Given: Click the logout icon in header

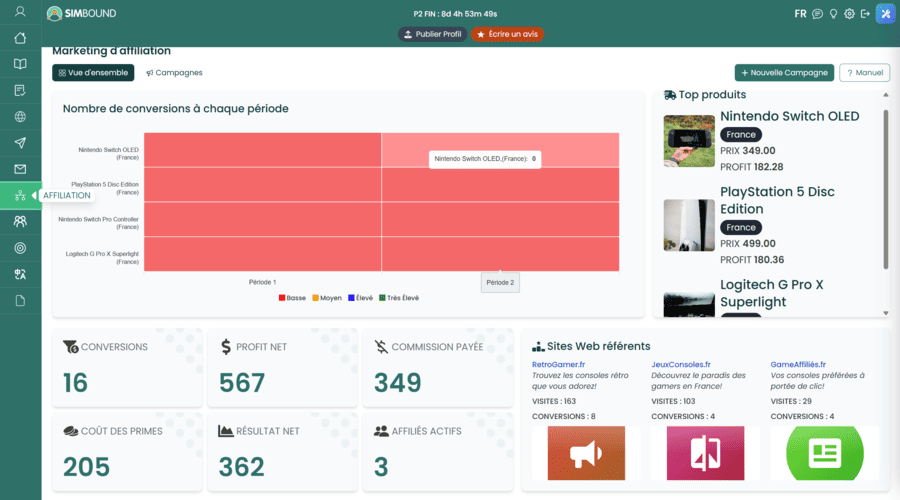Looking at the screenshot, I should (865, 14).
